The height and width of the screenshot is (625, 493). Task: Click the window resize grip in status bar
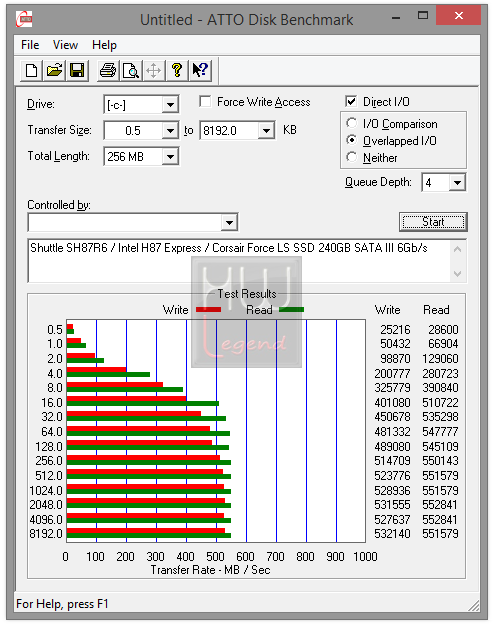474,605
